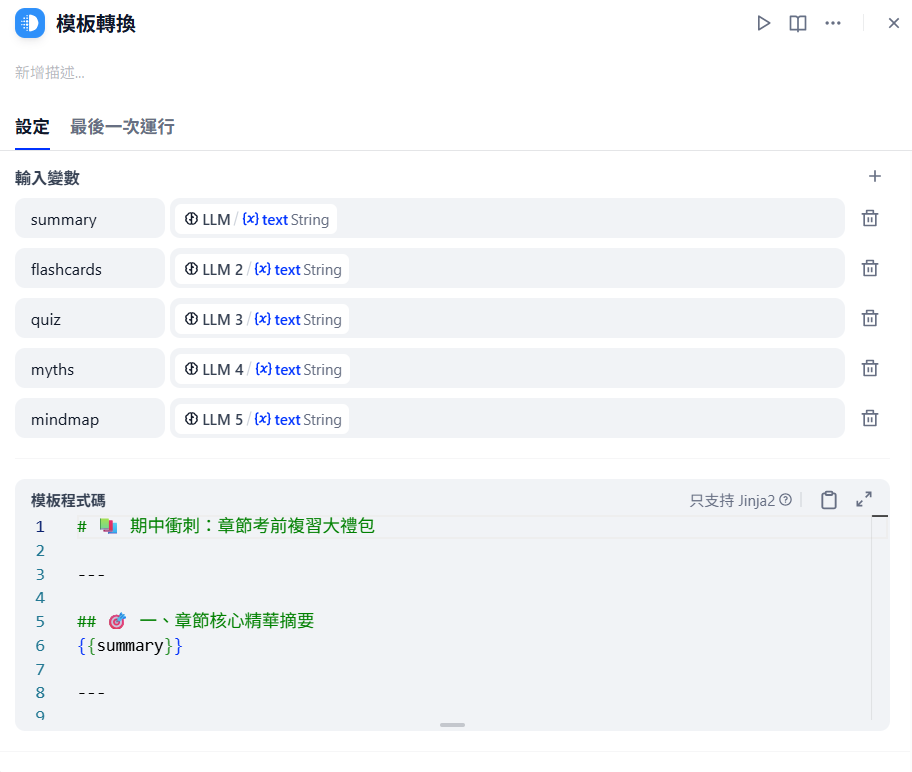Expand the code editor to fullscreen
The image size is (912, 772).
pyautogui.click(x=864, y=499)
